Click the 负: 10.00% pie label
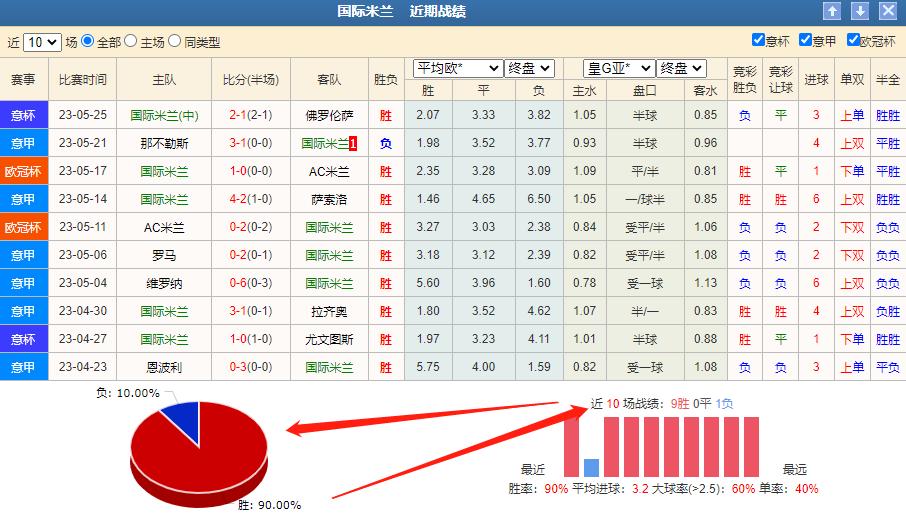Image resolution: width=906 pixels, height=513 pixels. [x=128, y=393]
